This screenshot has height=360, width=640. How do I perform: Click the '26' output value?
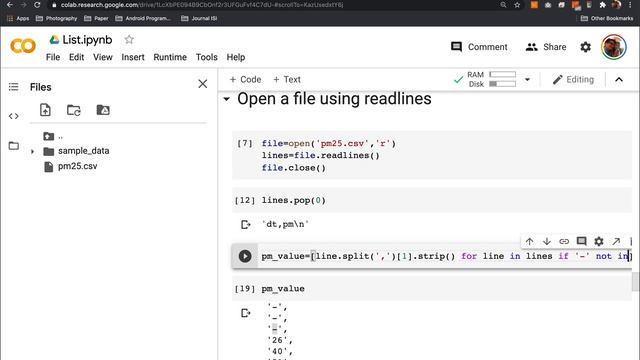pos(278,340)
